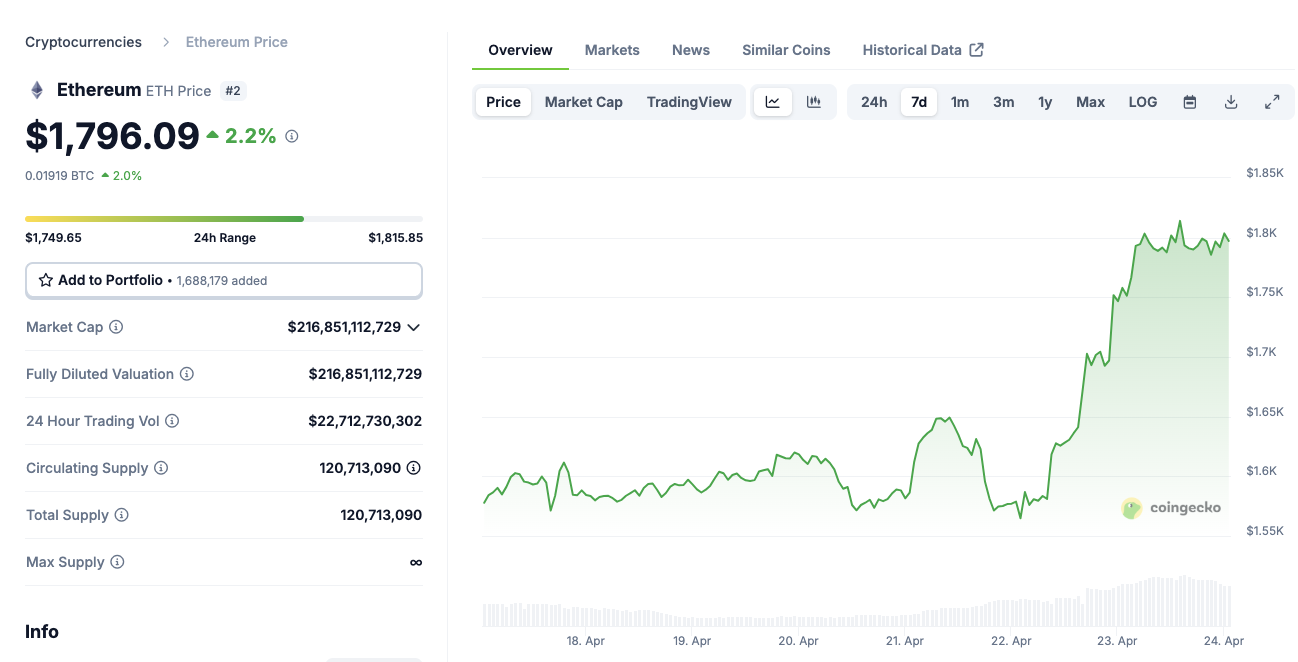Expand the Market Cap value chevron
This screenshot has height=662, width=1298.
coord(414,327)
